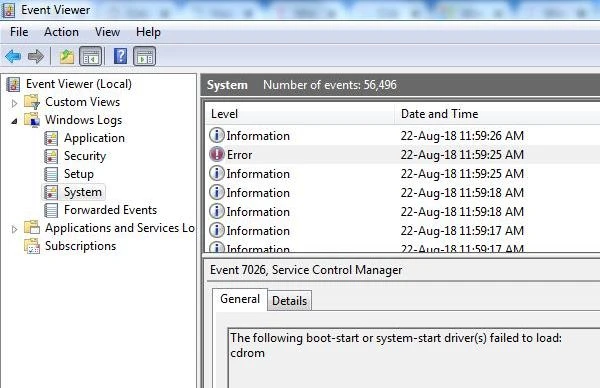Click the 22-Aug-18 11:59:26 AM timestamp
This screenshot has height=388, width=600.
(x=462, y=136)
